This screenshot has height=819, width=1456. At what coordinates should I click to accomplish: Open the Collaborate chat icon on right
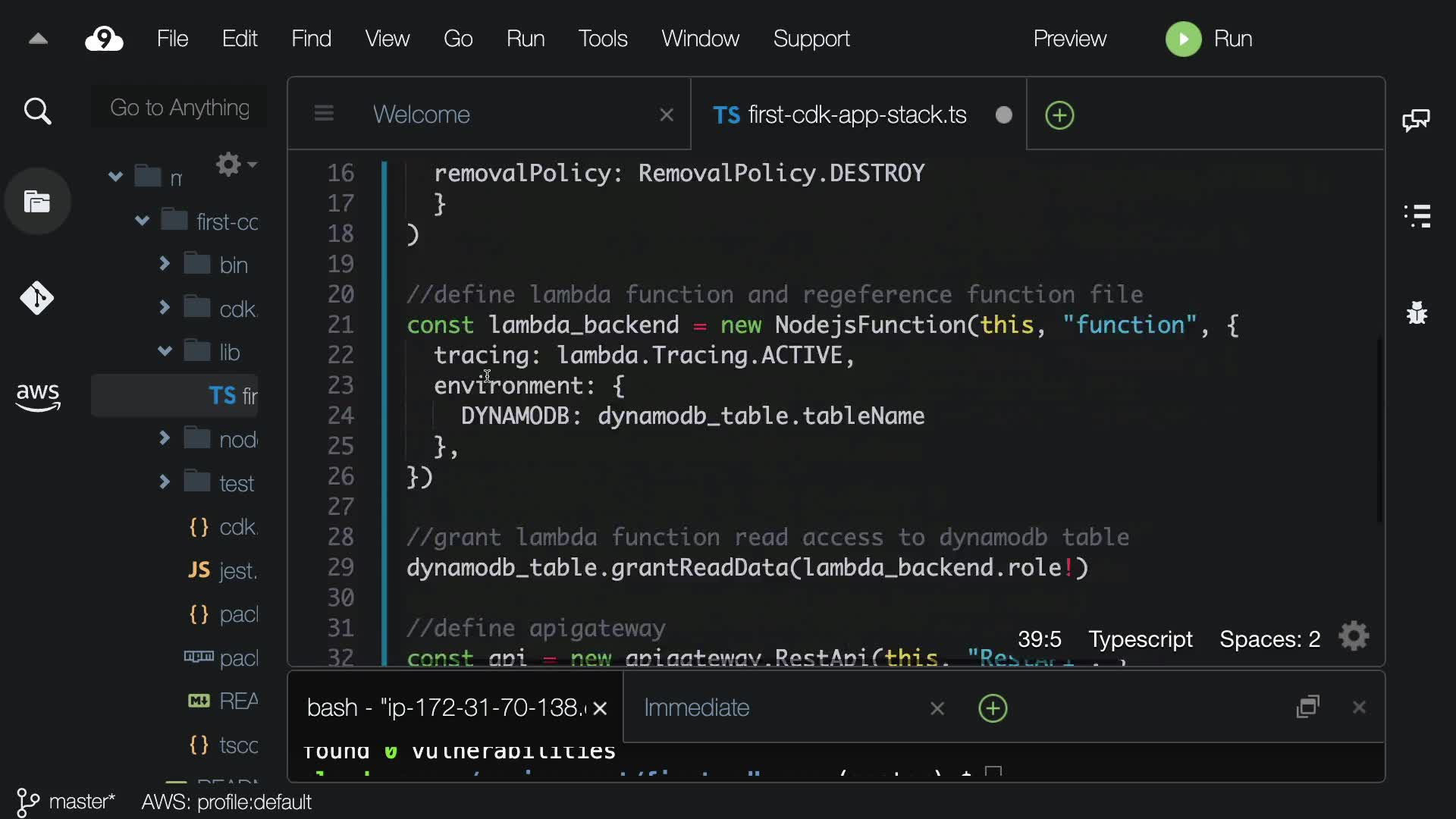[x=1416, y=120]
